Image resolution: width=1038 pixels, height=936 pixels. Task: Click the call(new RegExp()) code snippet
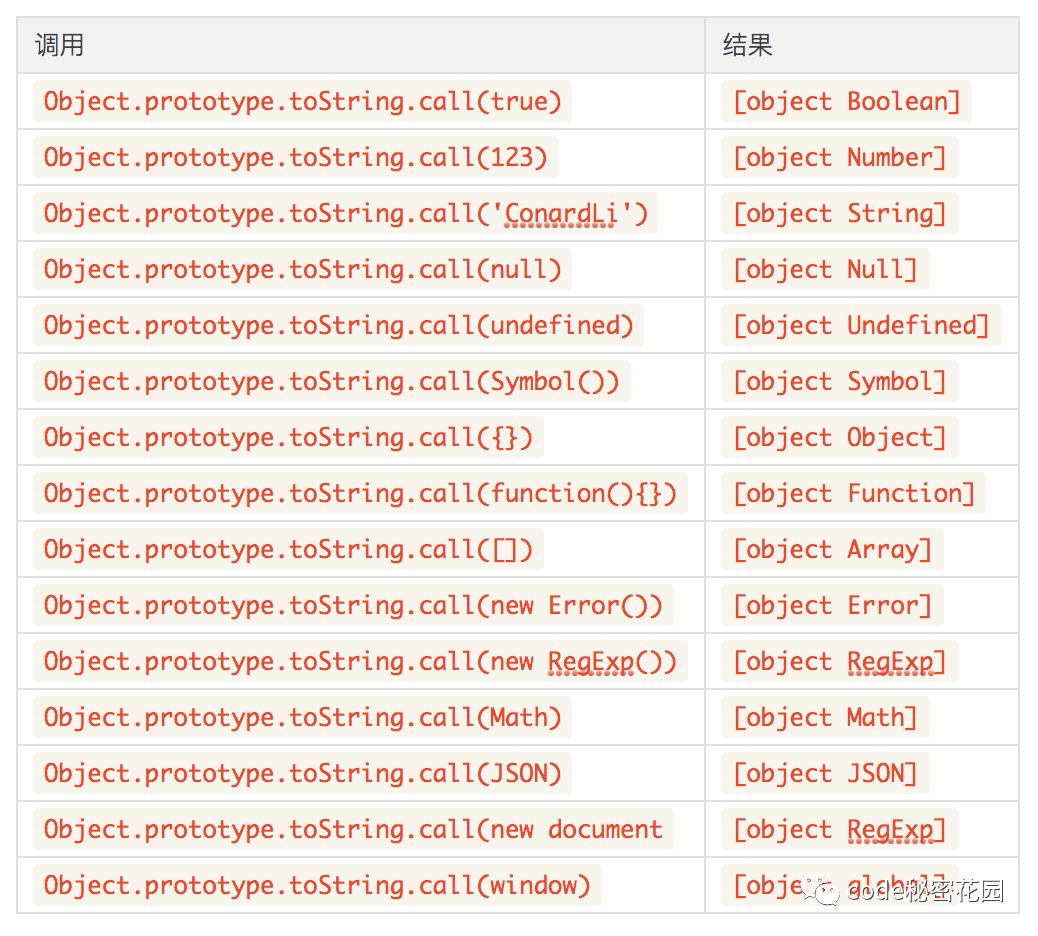361,661
